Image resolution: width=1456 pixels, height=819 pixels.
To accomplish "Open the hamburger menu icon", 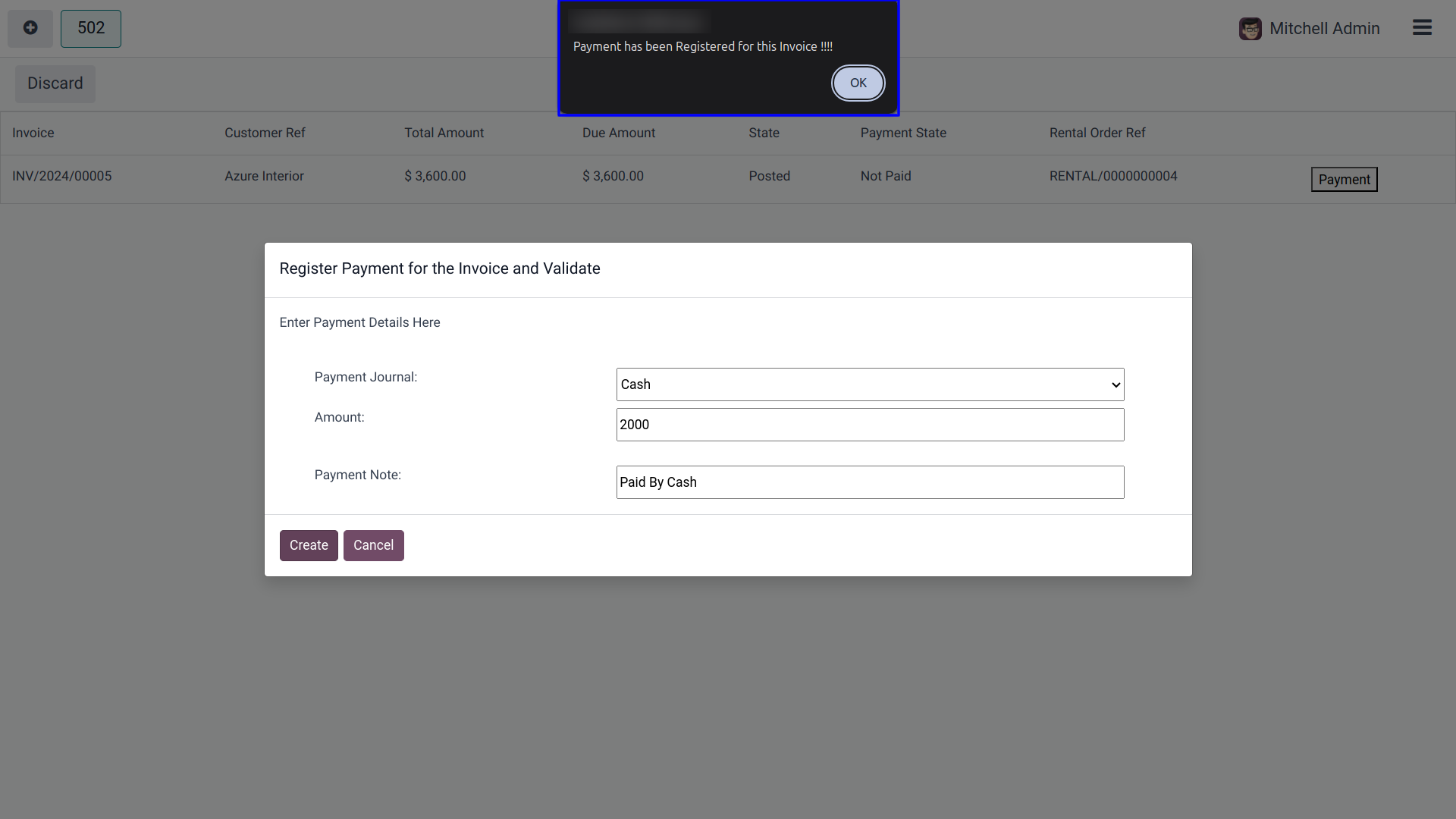I will coord(1422,28).
